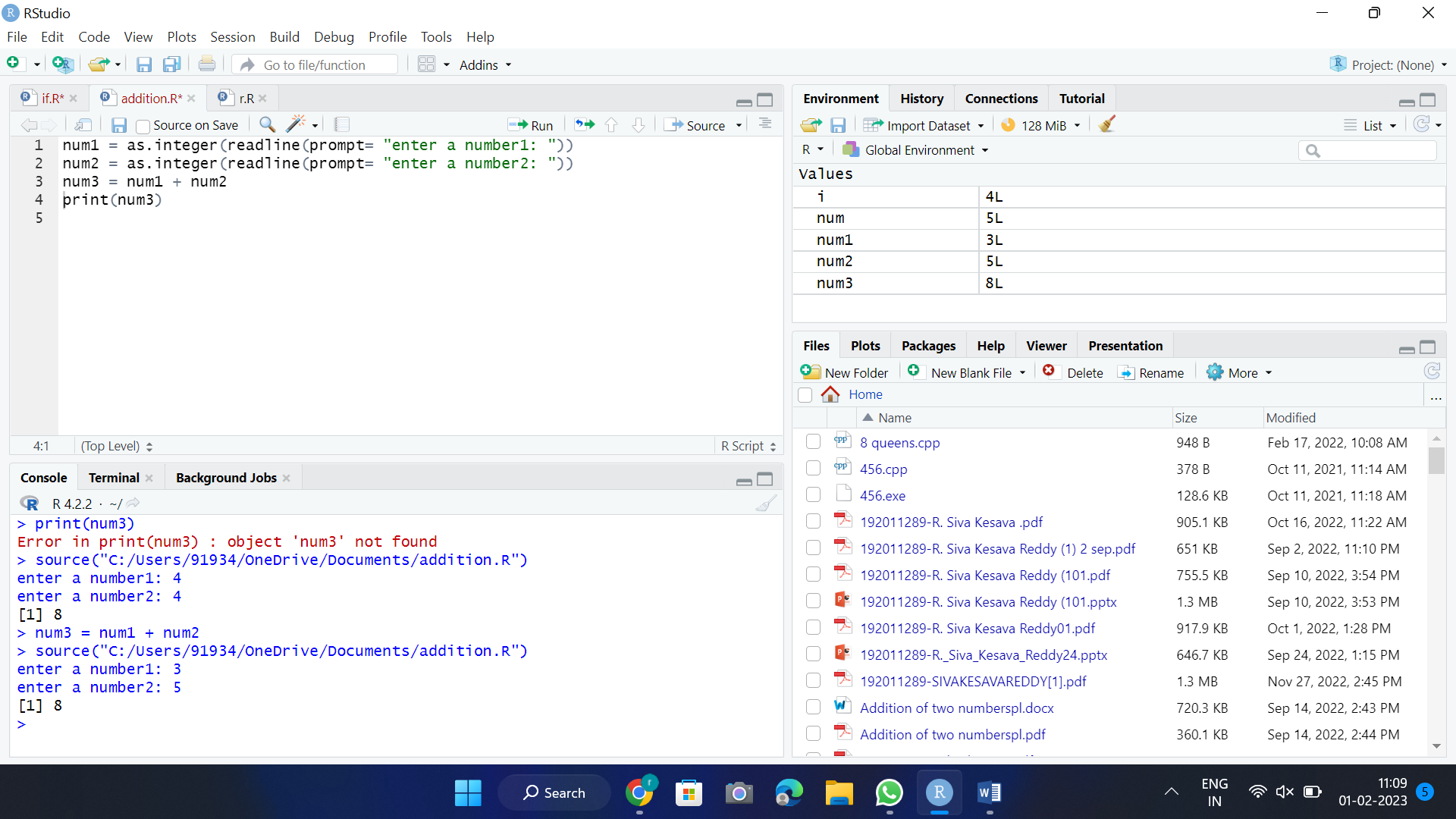Check the box for 456.exe

(813, 494)
